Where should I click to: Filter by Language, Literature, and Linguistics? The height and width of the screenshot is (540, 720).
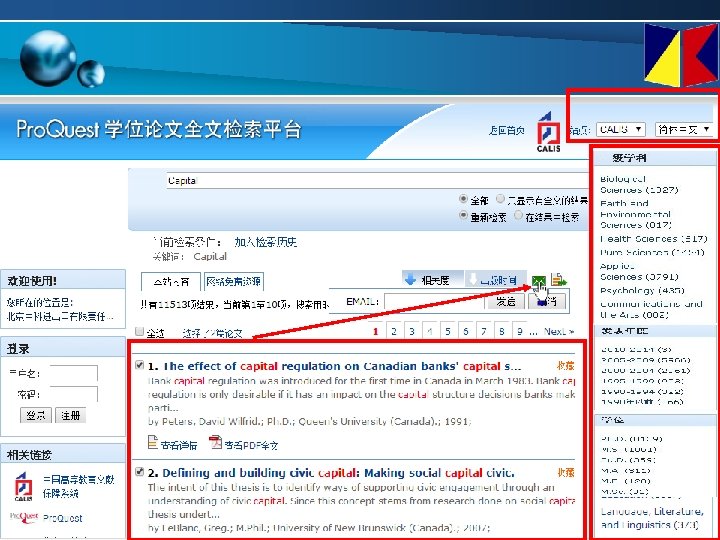[x=652, y=518]
